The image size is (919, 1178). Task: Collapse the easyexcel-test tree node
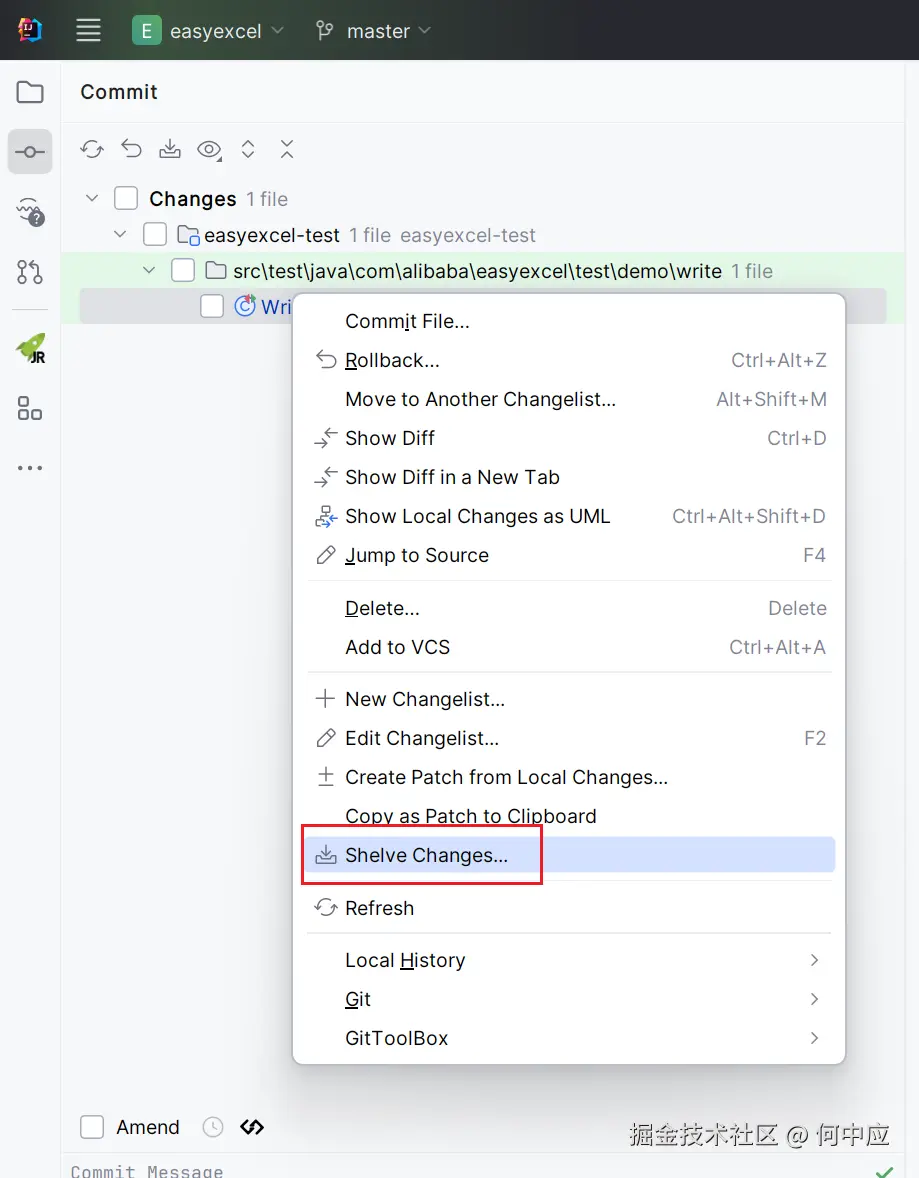click(120, 234)
